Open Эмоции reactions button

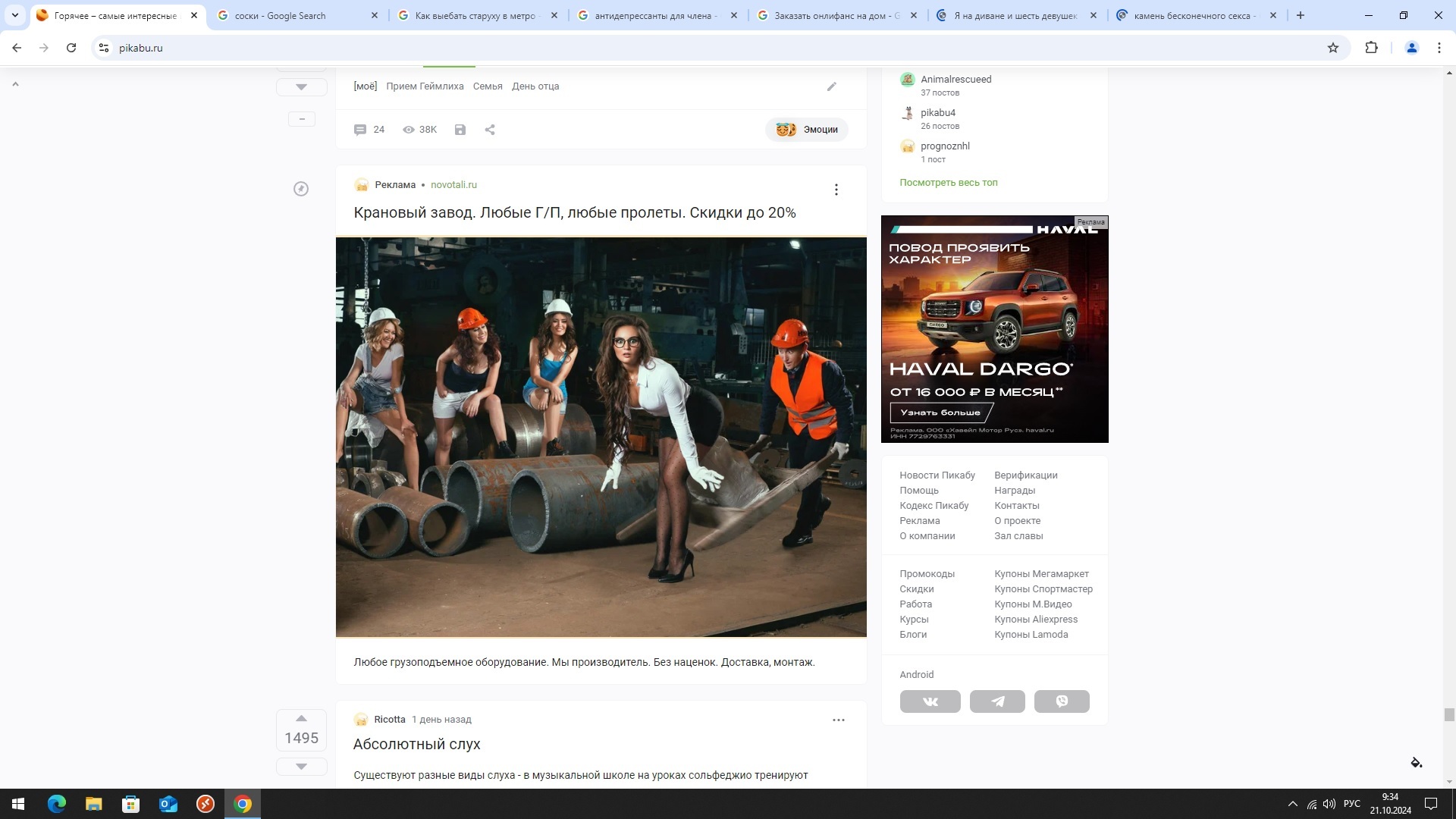click(x=807, y=130)
